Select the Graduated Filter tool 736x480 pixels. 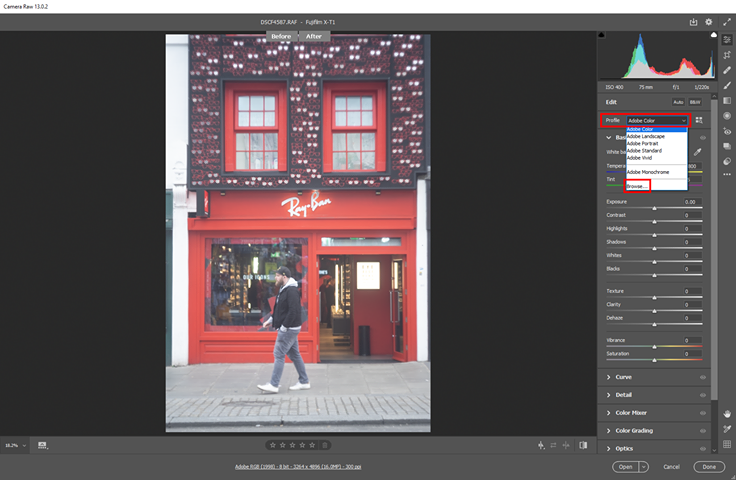727,100
